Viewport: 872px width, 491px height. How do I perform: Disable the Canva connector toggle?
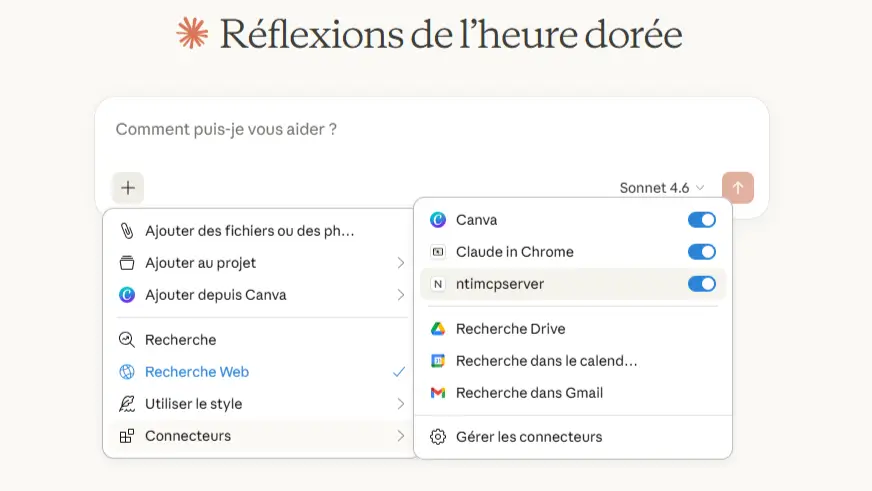click(702, 220)
